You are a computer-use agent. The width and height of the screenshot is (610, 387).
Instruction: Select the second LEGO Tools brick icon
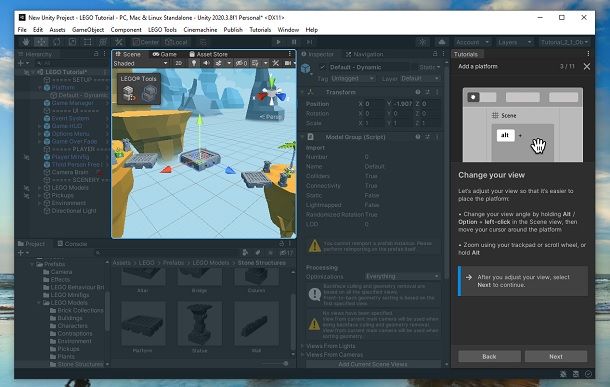coord(149,93)
